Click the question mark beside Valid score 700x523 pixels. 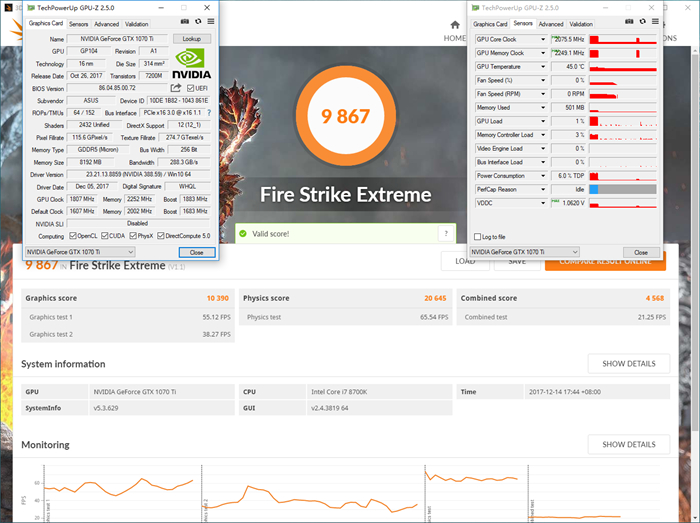(x=444, y=233)
